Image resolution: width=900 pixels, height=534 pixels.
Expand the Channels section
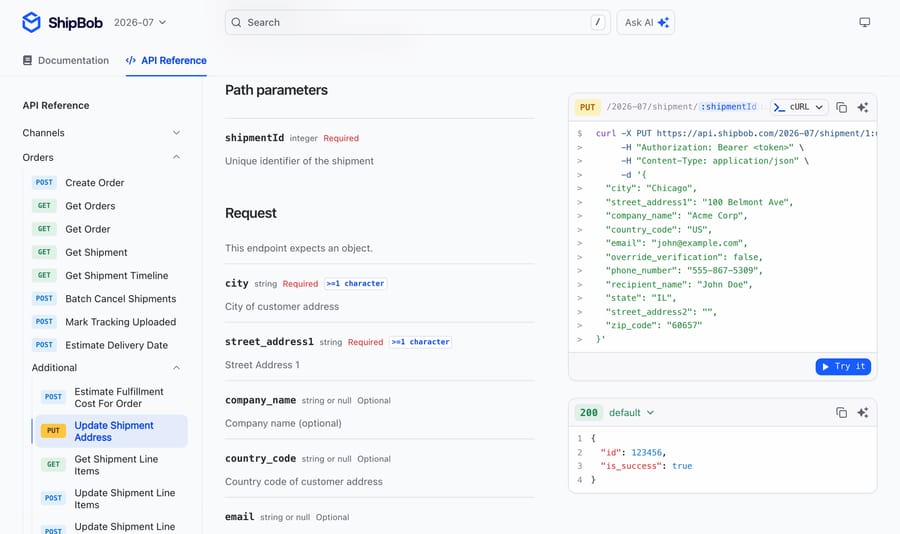coord(102,133)
